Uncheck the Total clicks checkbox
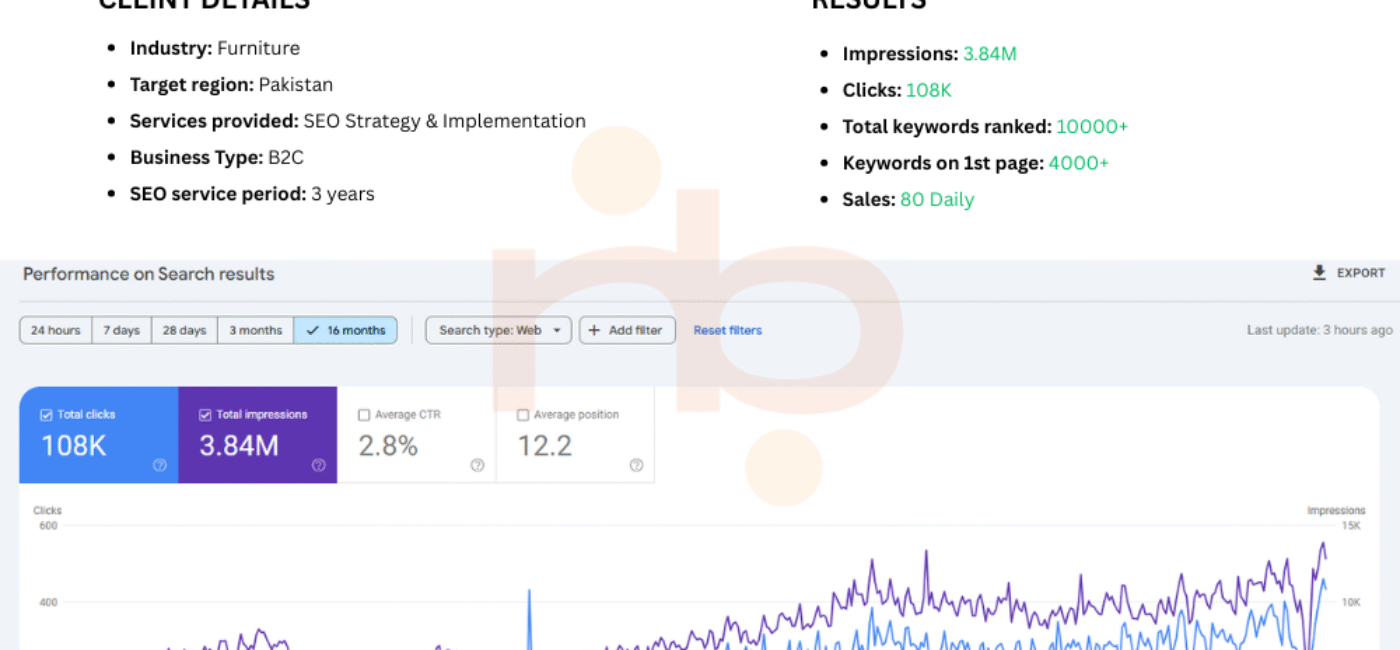This screenshot has height=650, width=1400. tap(46, 415)
